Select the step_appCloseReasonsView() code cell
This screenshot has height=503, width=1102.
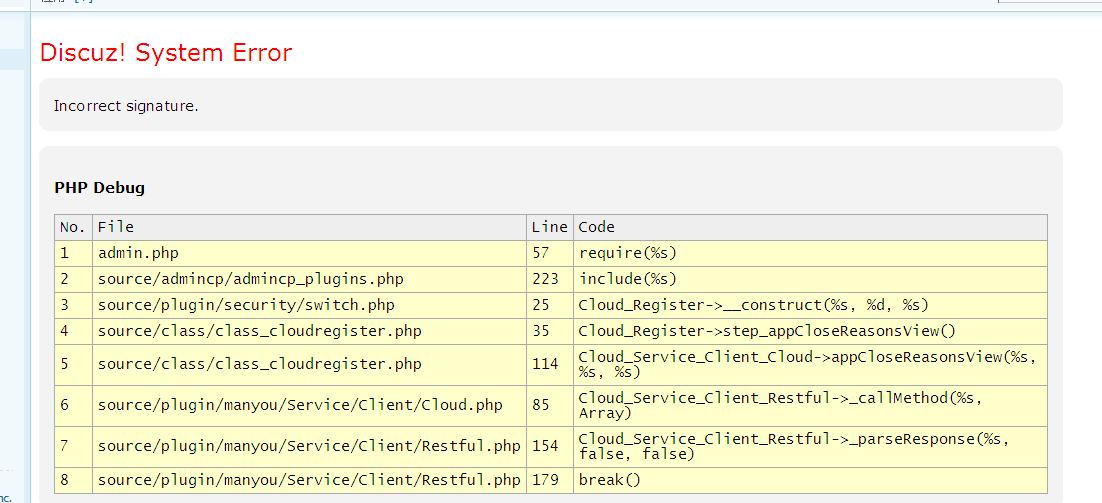coord(810,331)
